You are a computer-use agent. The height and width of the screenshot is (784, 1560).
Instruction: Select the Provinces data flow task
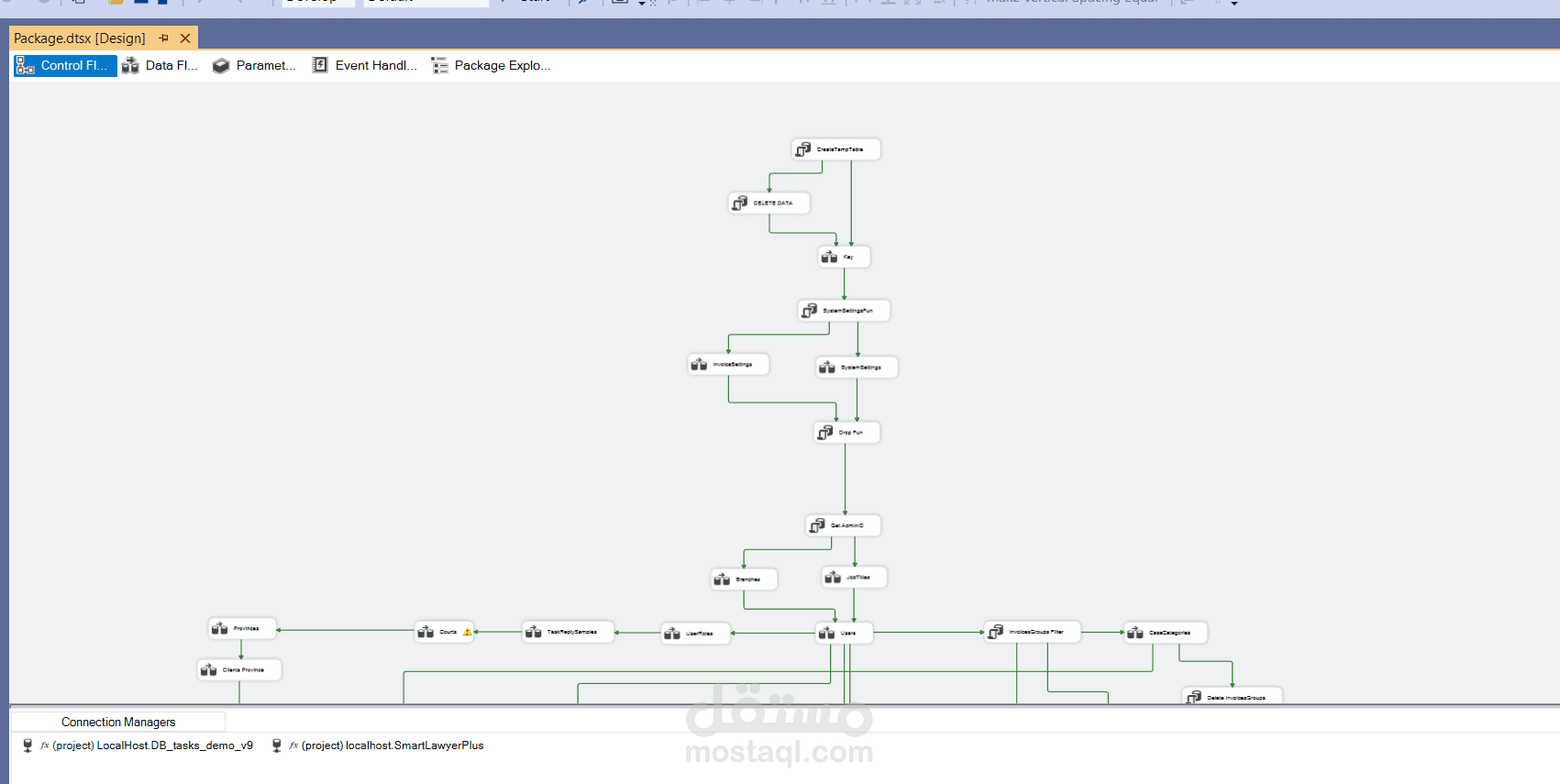(242, 629)
